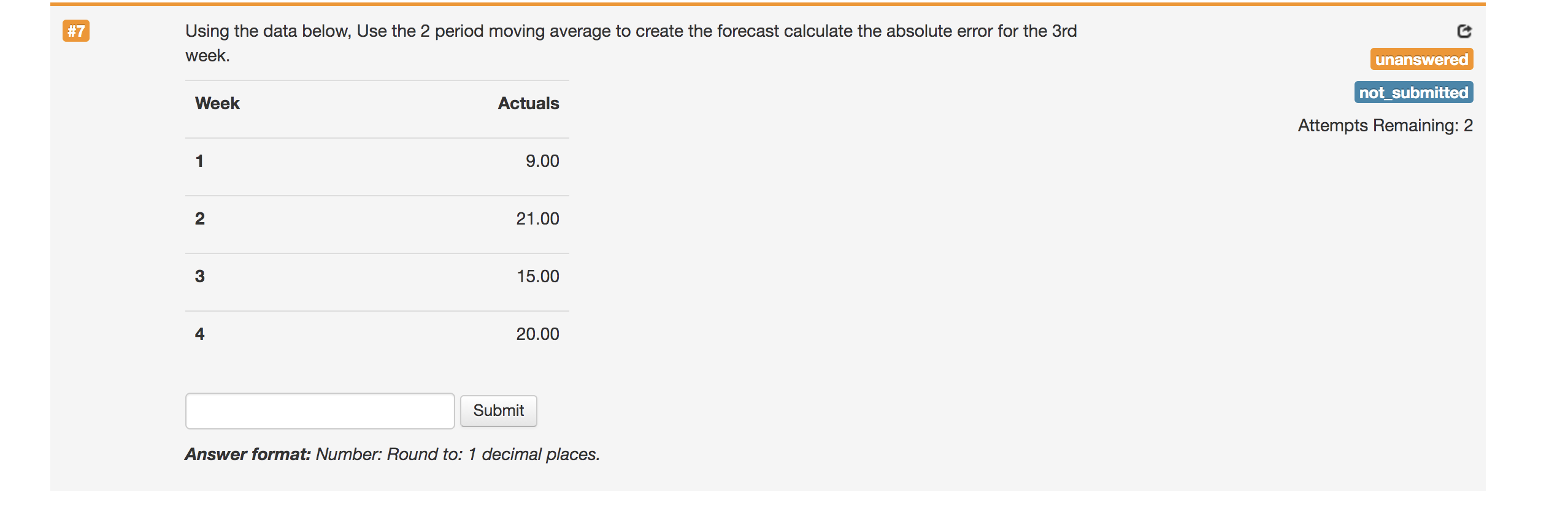Click the value 15.00 for Week 3
Viewport: 1568px width, 508px height.
click(x=538, y=276)
